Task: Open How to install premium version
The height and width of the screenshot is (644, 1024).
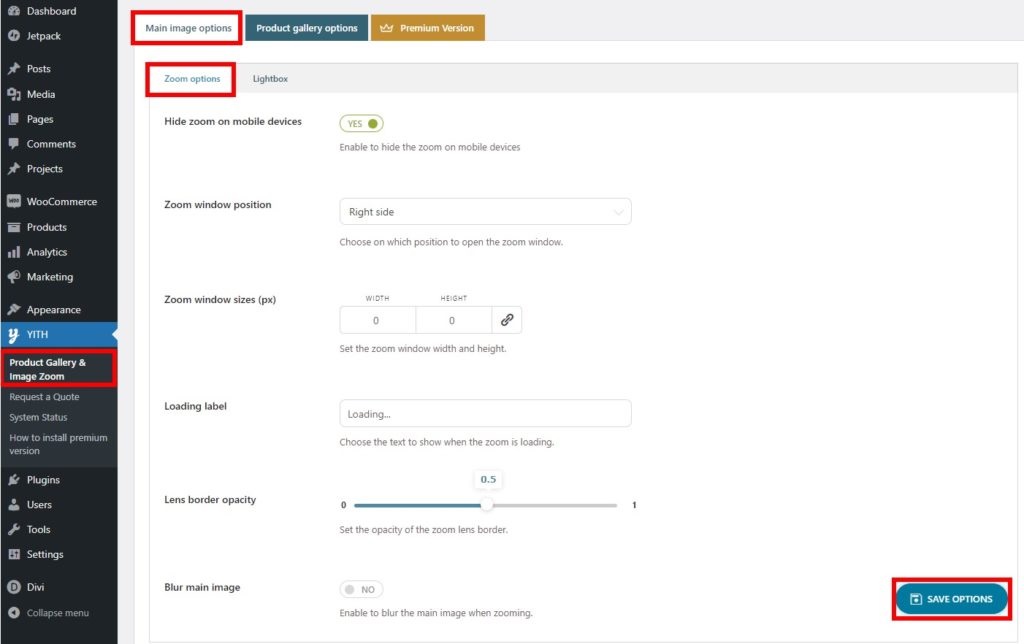Action: [x=58, y=444]
